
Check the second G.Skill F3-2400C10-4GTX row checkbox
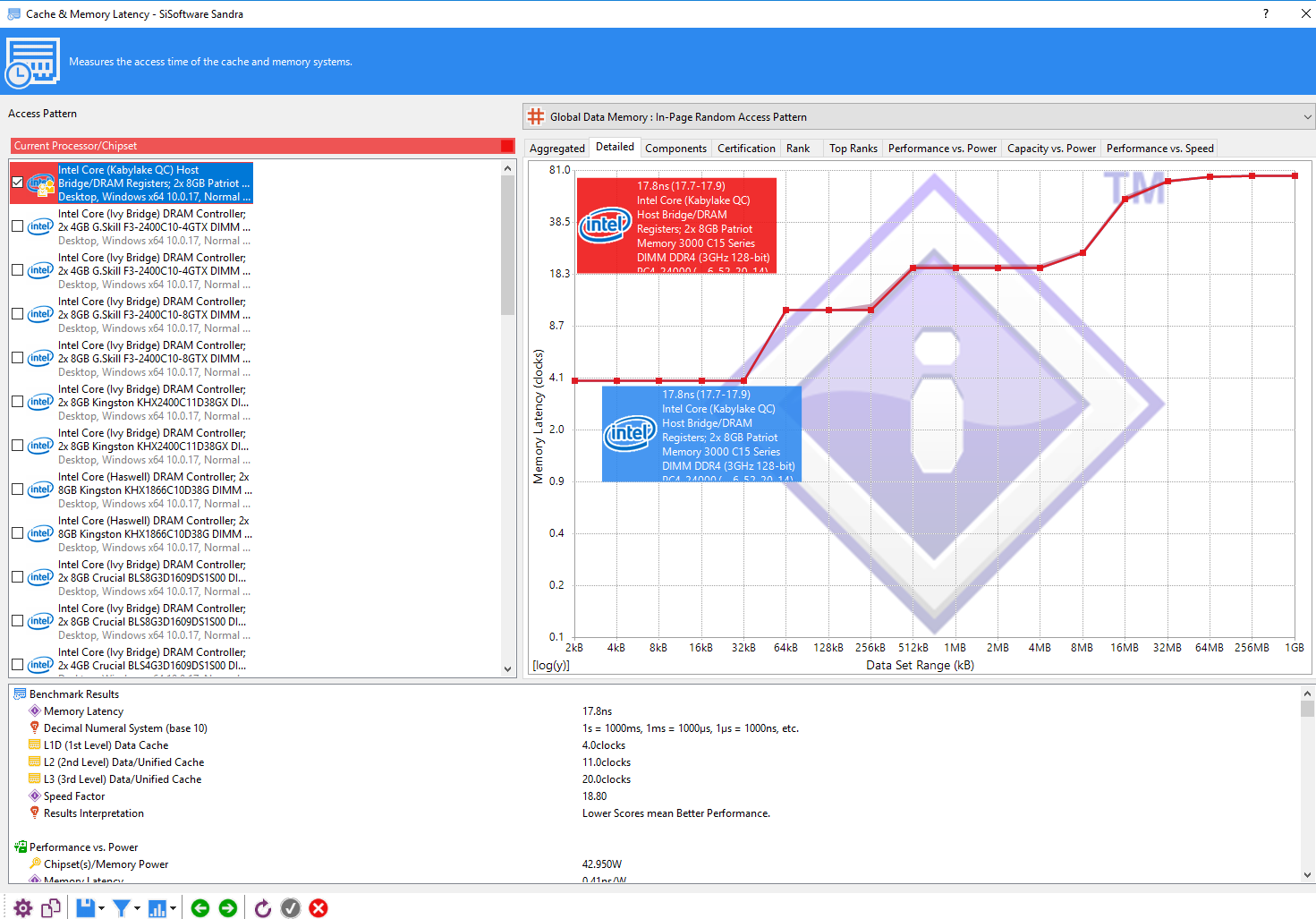click(x=17, y=270)
